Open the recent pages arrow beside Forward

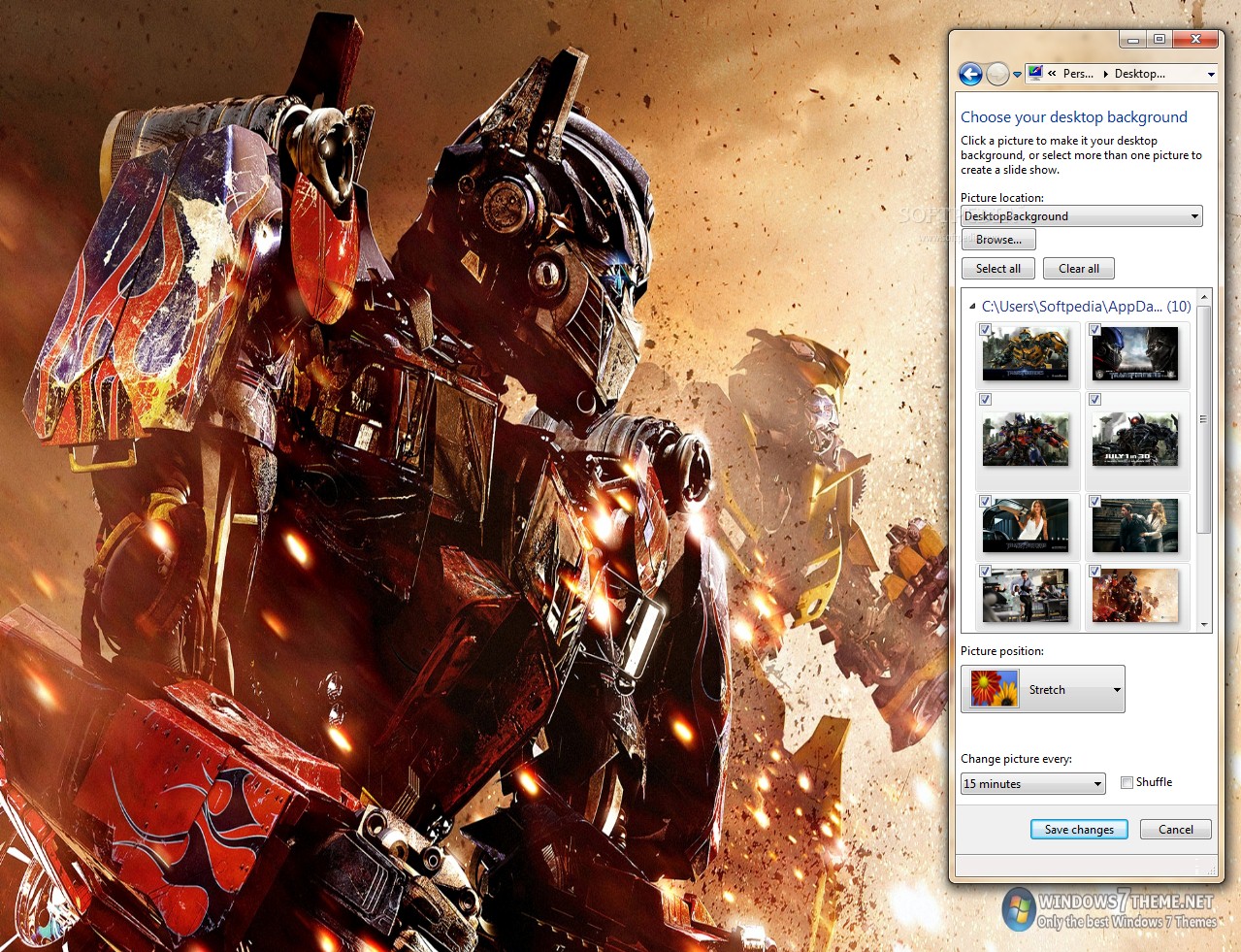(1017, 75)
